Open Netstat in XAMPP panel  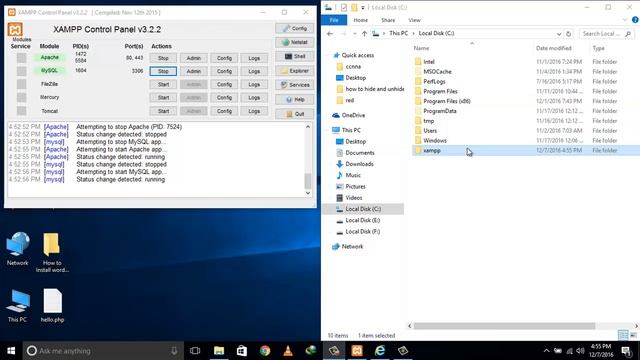click(294, 42)
